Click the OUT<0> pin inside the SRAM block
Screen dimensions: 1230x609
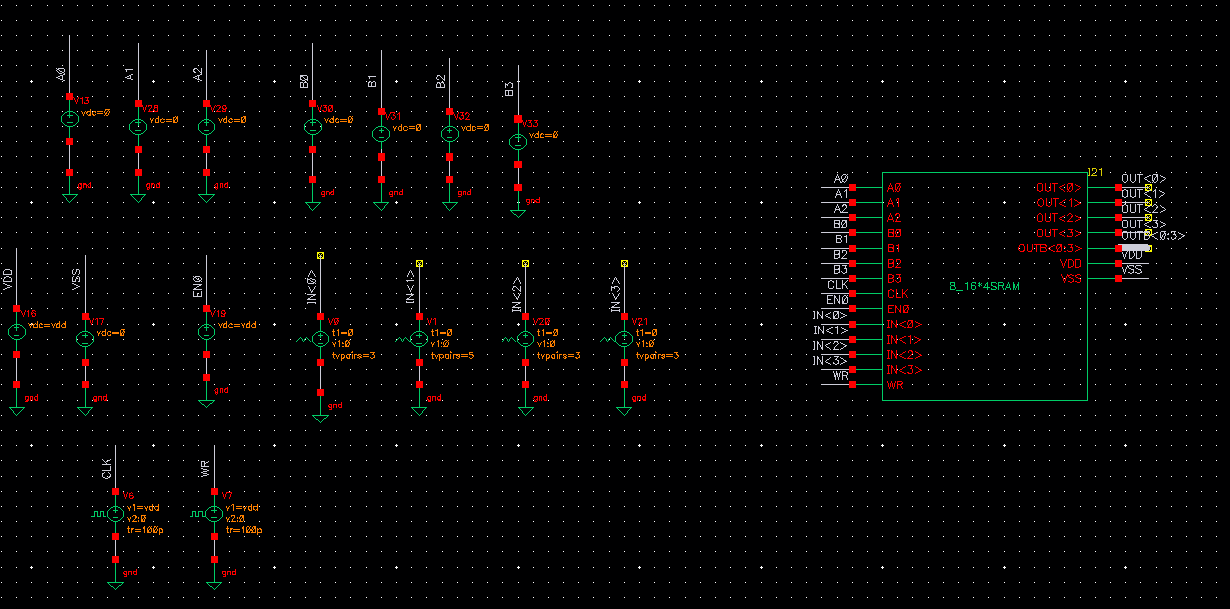(x=1058, y=187)
